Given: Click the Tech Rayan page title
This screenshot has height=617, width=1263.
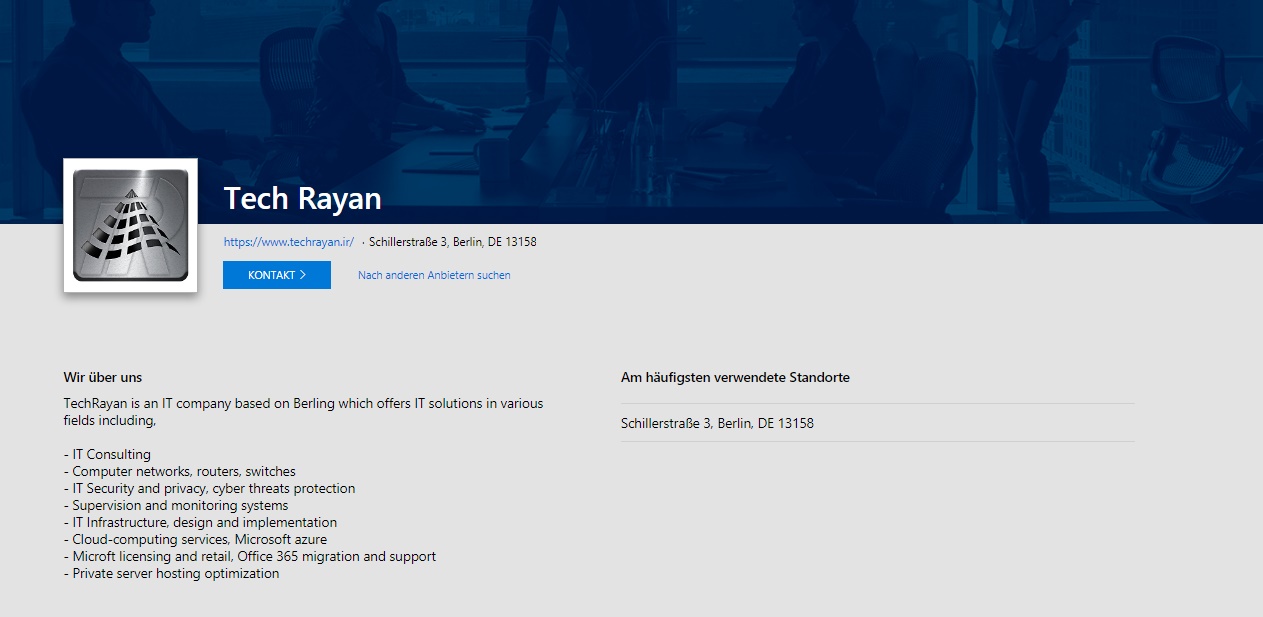Looking at the screenshot, I should click(x=303, y=198).
